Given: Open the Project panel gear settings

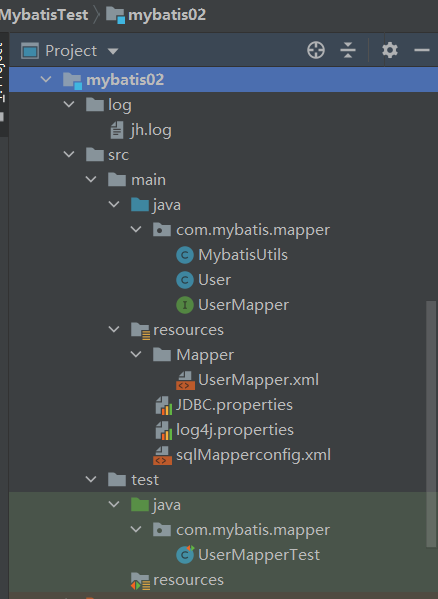Looking at the screenshot, I should 390,50.
